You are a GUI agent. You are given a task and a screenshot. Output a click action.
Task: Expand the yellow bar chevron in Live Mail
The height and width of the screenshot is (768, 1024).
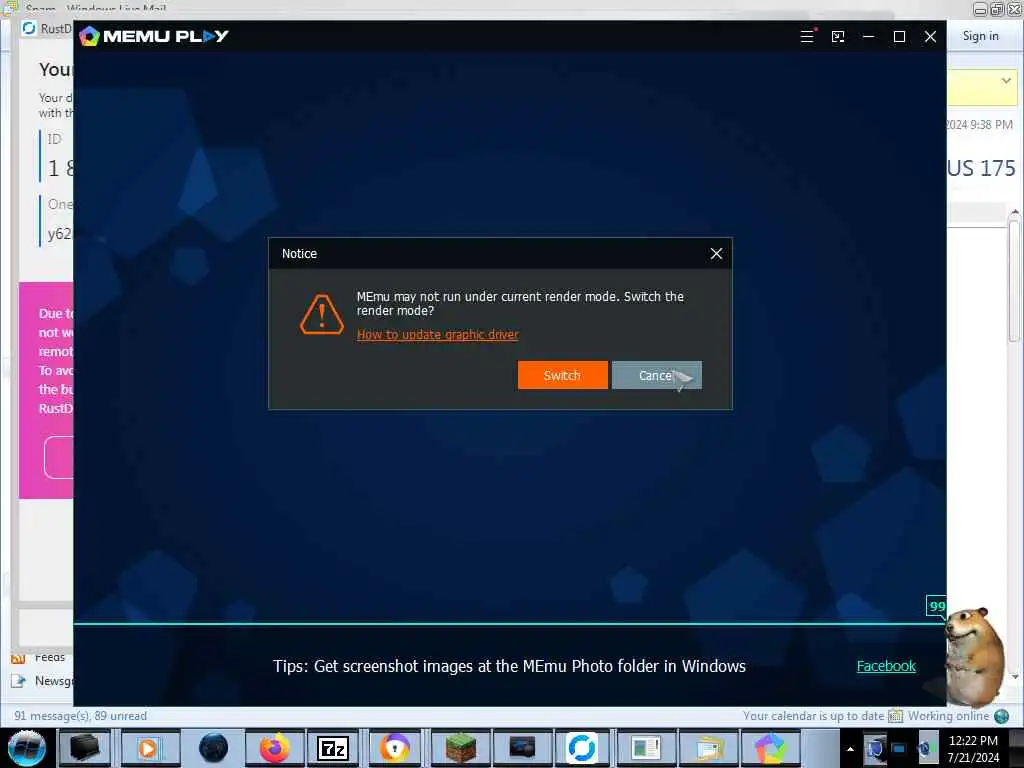(1006, 81)
